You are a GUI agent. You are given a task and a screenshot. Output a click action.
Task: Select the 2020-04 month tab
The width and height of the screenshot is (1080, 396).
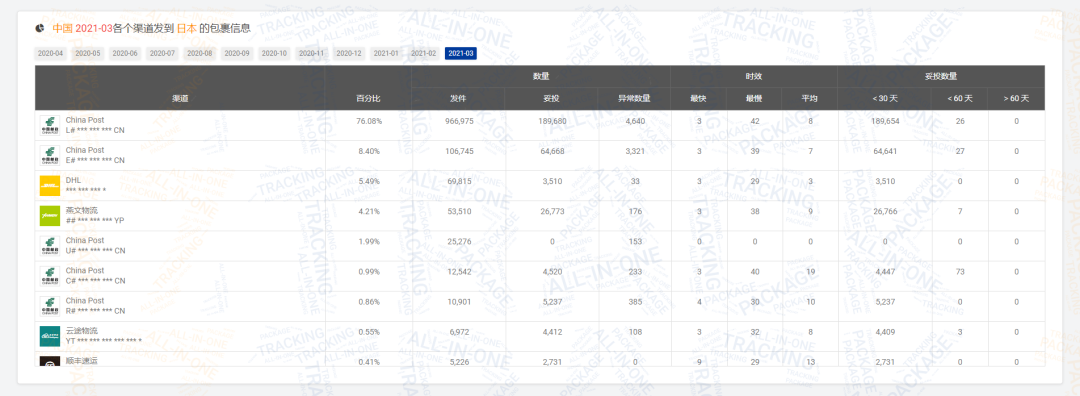(x=50, y=53)
